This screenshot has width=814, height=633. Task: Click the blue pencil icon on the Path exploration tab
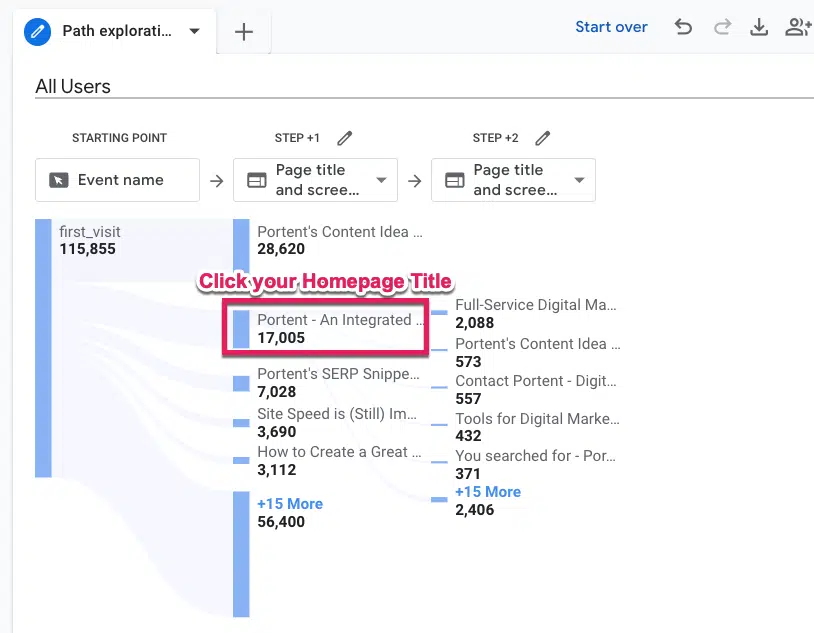click(x=37, y=32)
